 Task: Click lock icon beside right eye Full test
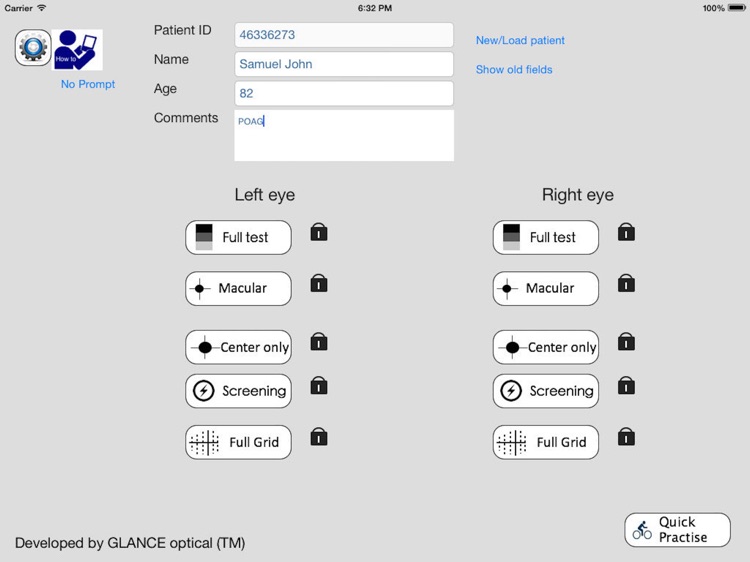coord(626,233)
